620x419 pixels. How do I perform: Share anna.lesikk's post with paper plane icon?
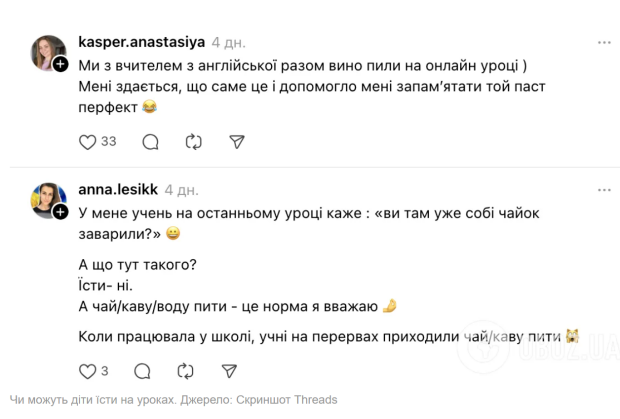pos(229,371)
